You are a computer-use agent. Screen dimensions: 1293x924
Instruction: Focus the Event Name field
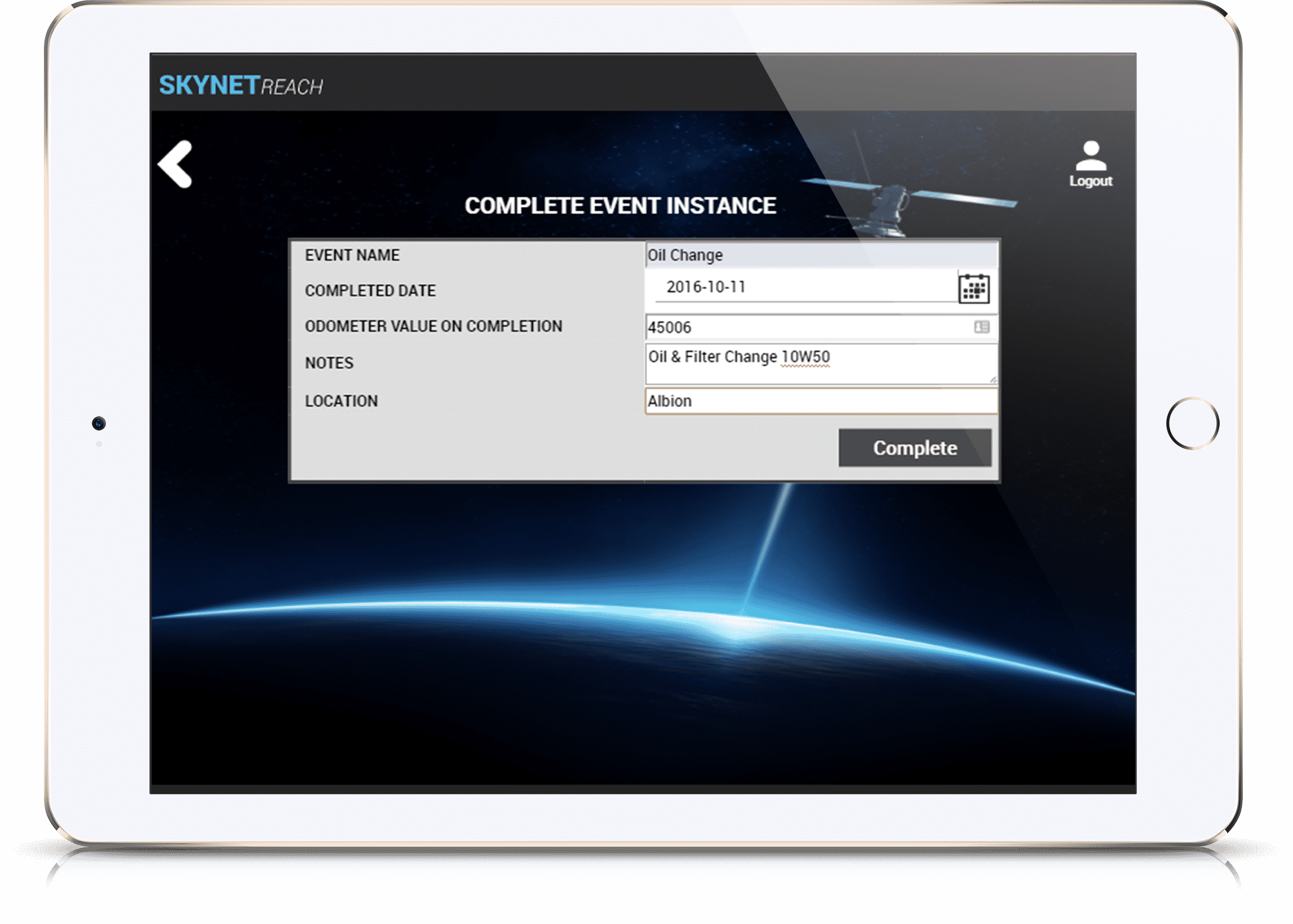coord(821,255)
